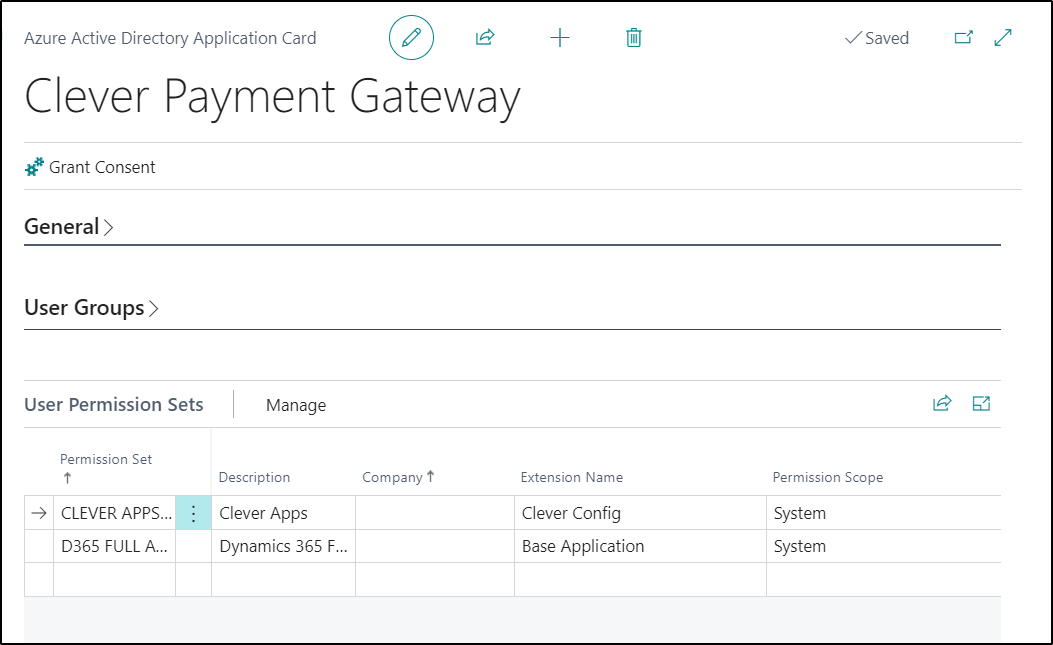Click the trash delete icon
This screenshot has height=645, width=1053.
click(633, 38)
